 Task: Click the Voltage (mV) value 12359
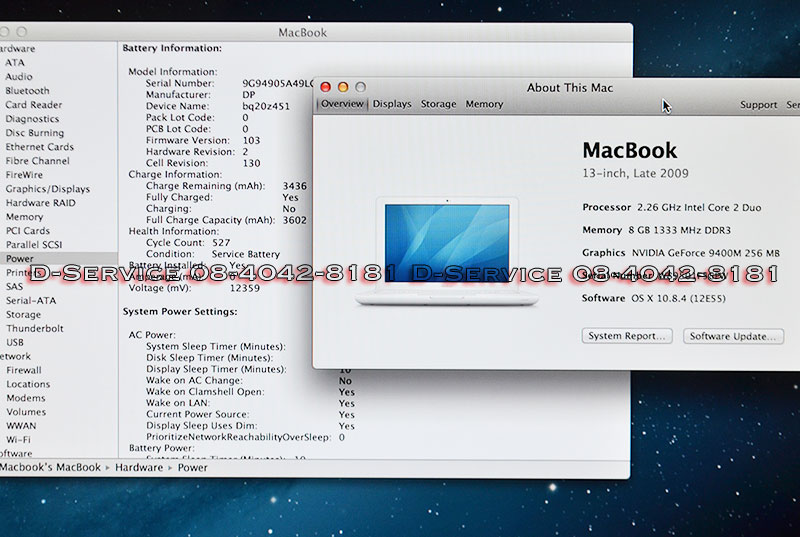(x=245, y=288)
